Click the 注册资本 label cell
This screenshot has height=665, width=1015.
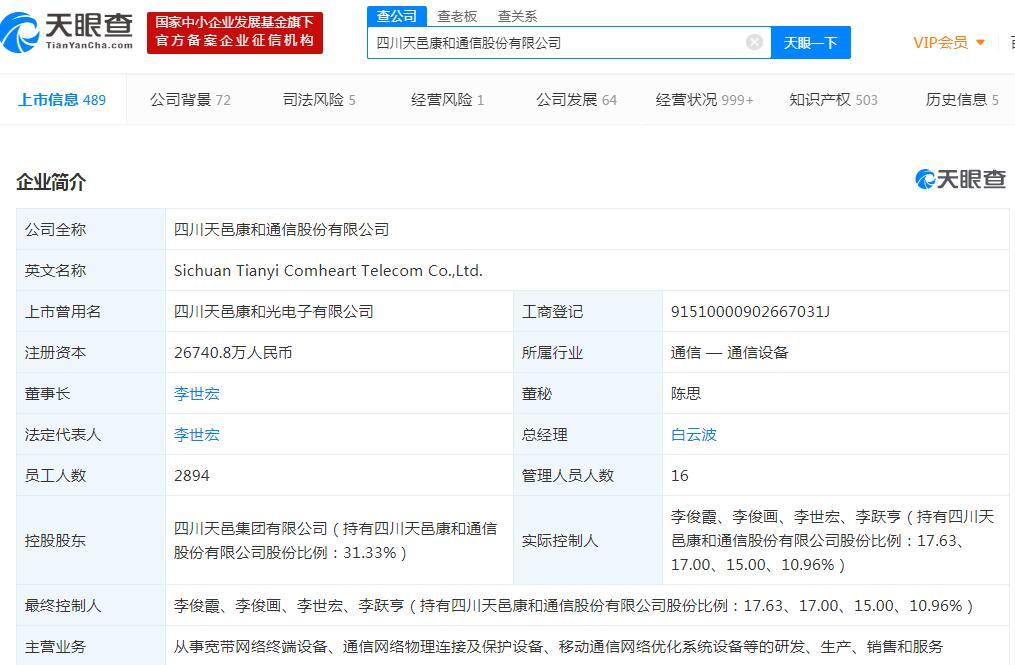click(91, 352)
